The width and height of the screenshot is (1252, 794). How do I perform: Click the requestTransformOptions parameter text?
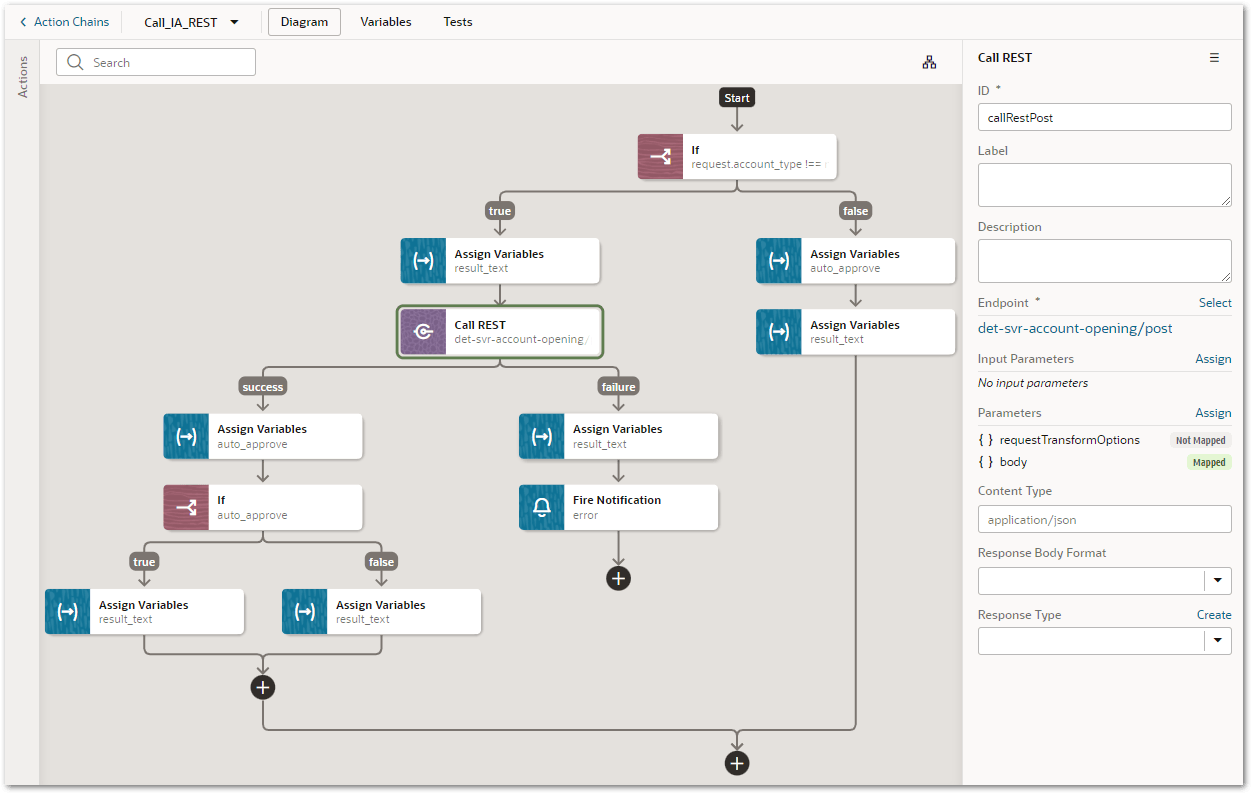[1069, 440]
